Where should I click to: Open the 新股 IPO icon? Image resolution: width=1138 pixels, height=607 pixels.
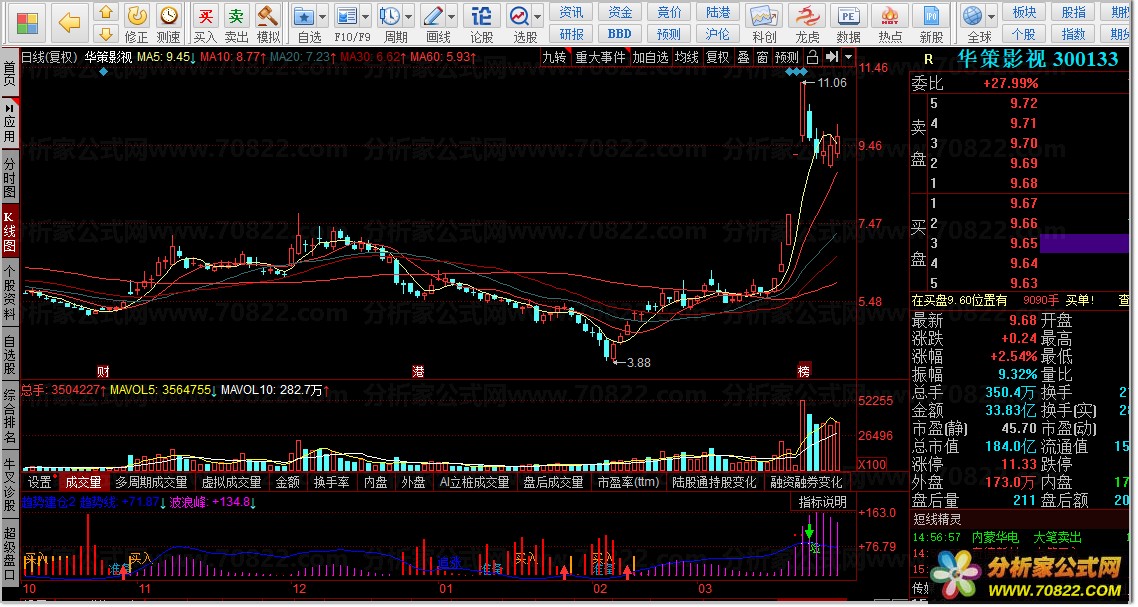[931, 16]
